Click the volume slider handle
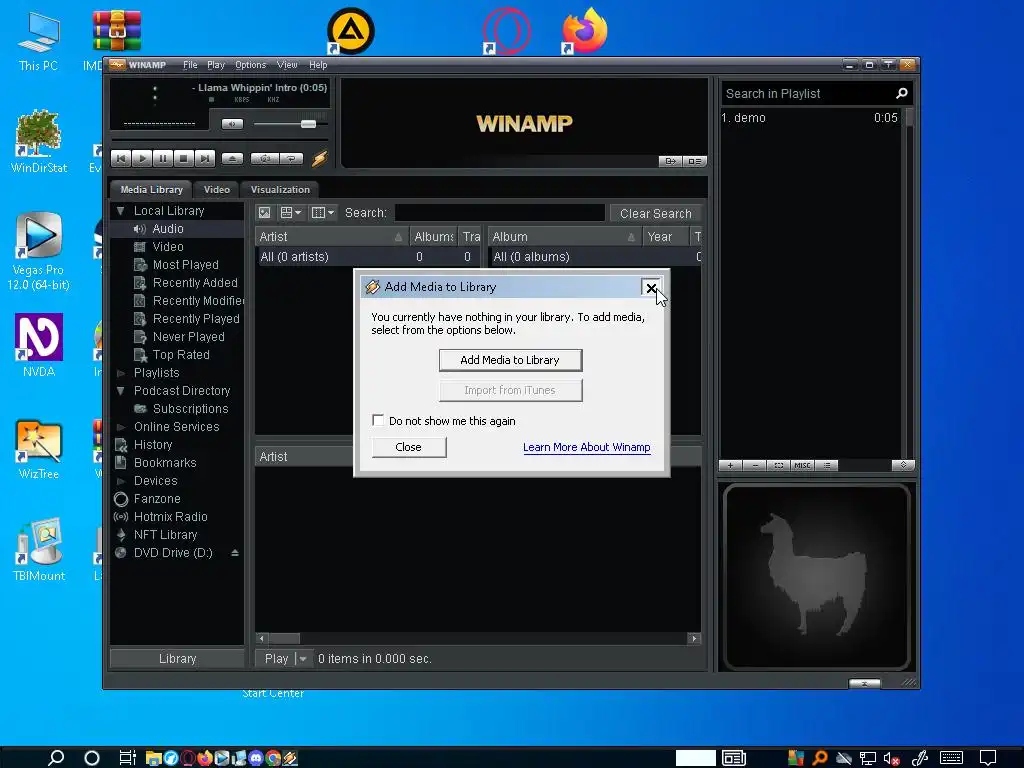 click(308, 123)
